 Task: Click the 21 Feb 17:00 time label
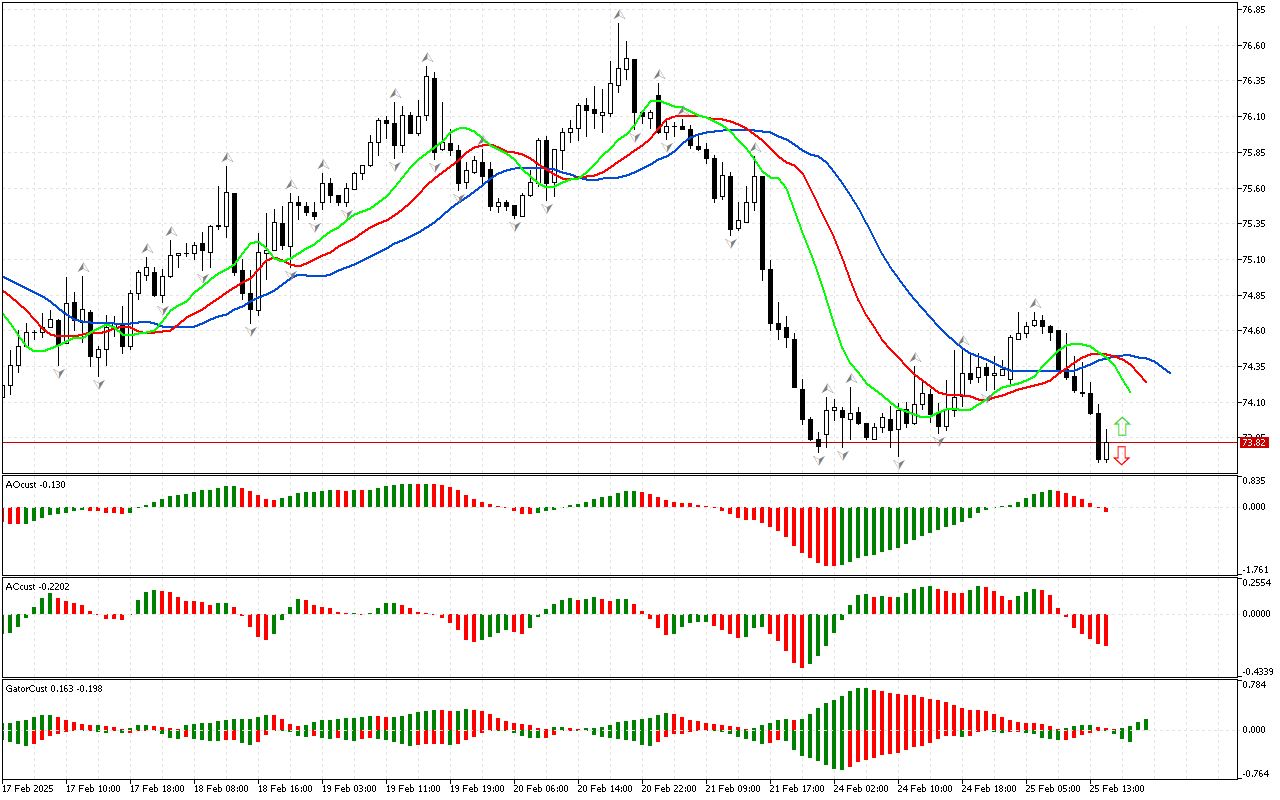pyautogui.click(x=797, y=788)
